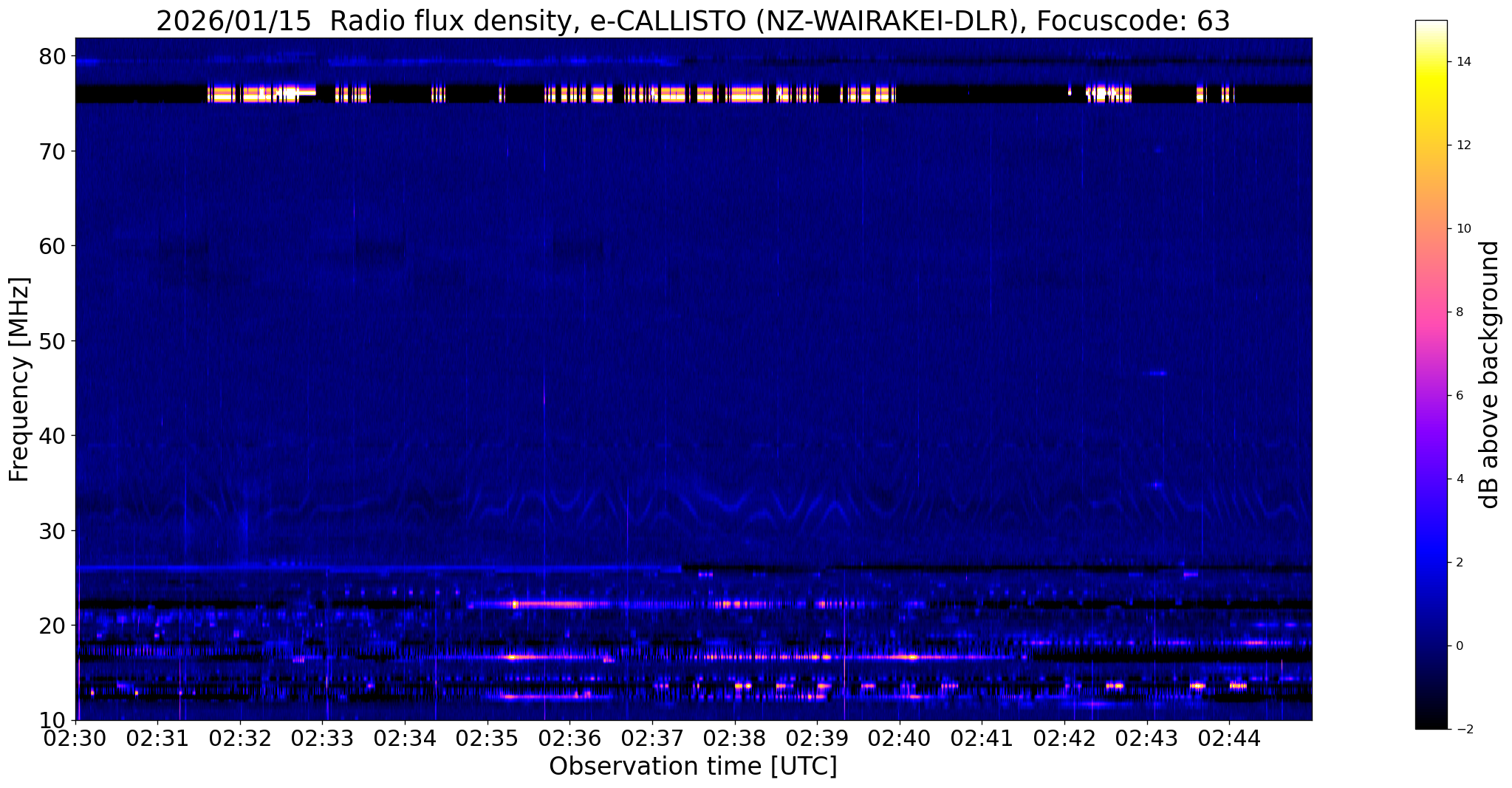
Task: Click the colorbar tick label 14
Action: 1463,62
